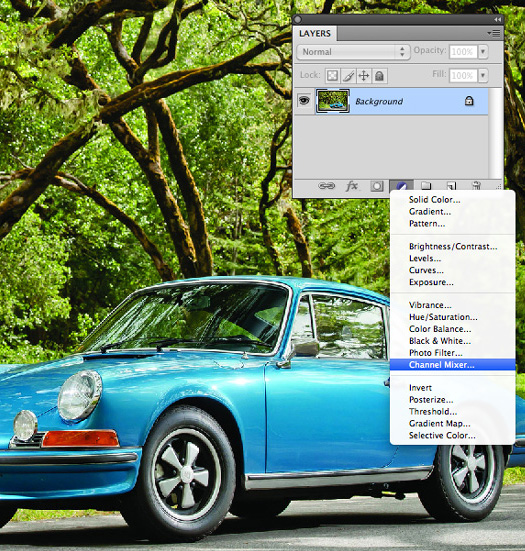Toggle lock image pixels brush icon
The image size is (525, 551).
(348, 75)
